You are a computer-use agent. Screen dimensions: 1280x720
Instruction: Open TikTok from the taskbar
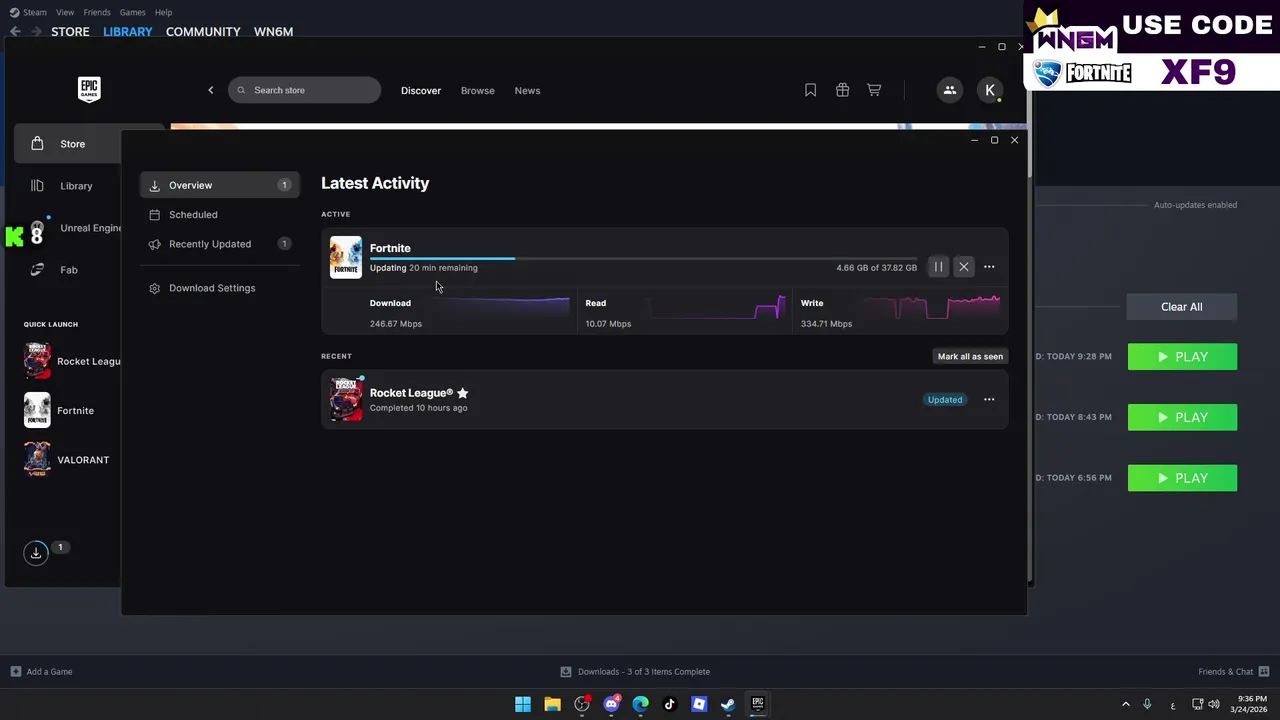(x=670, y=704)
